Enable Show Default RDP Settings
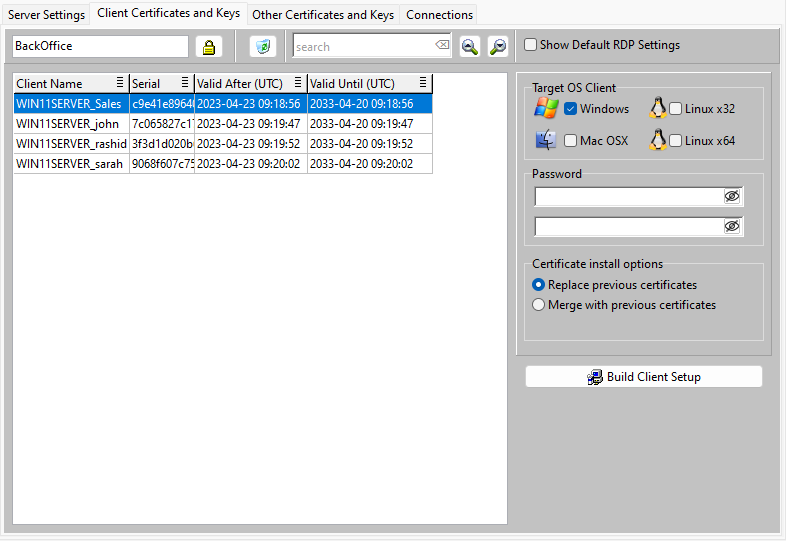Screen dimensions: 786x541 click(x=530, y=45)
